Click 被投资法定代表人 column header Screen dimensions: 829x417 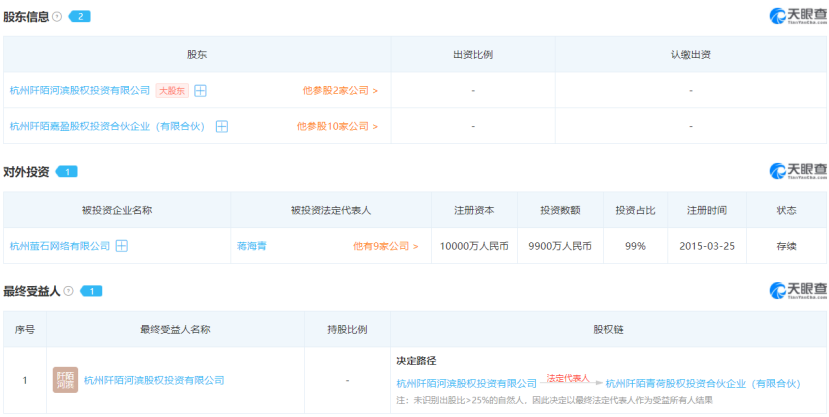[x=331, y=210]
